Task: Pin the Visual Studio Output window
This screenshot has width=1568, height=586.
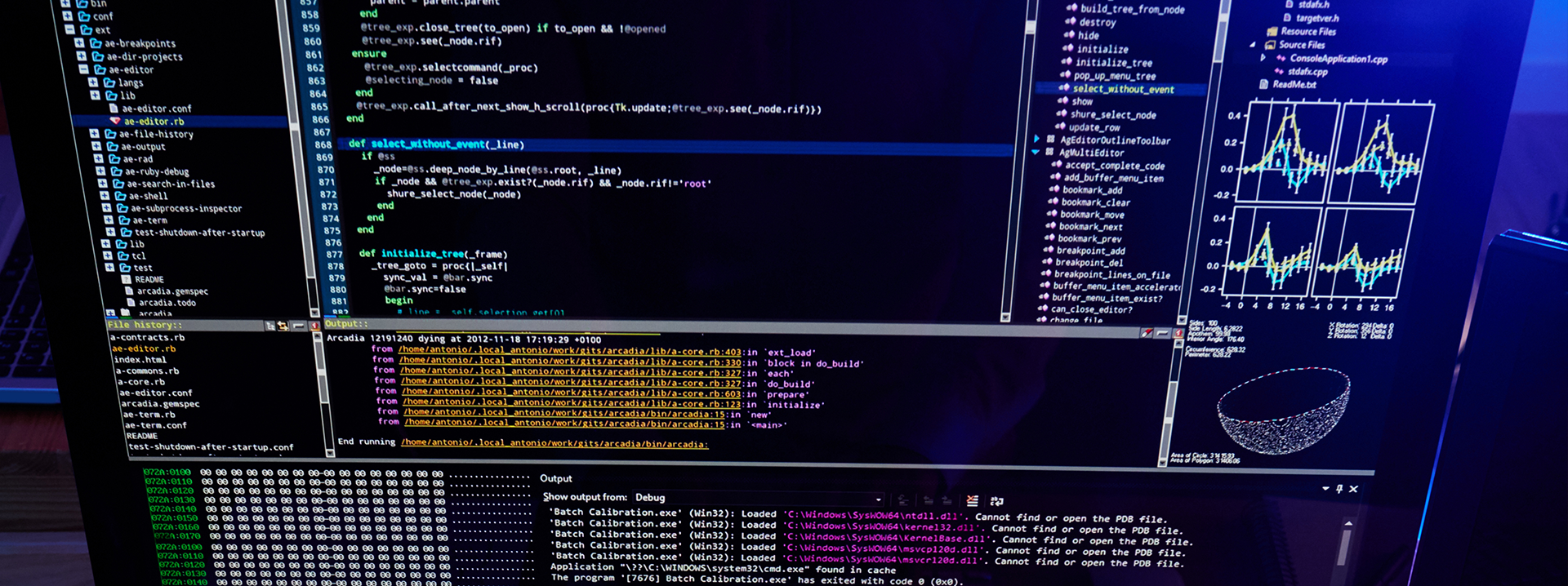Action: [x=1339, y=489]
